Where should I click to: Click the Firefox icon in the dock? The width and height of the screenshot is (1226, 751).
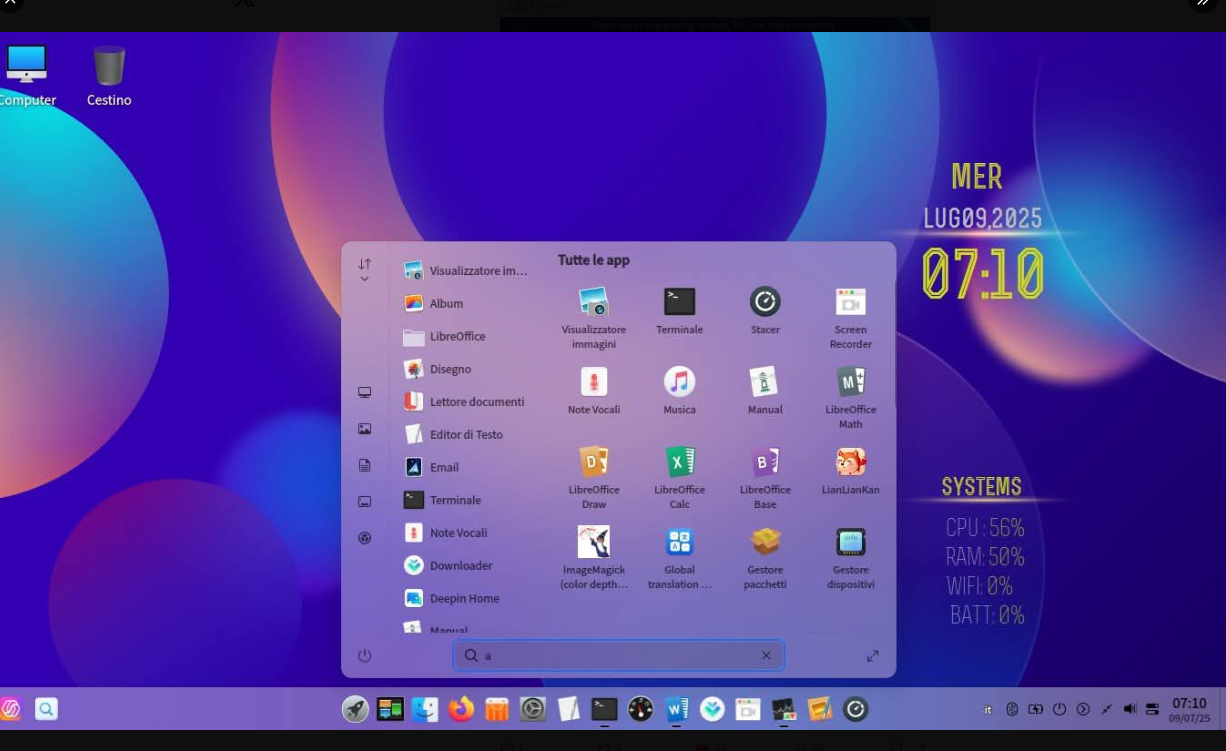pos(461,710)
